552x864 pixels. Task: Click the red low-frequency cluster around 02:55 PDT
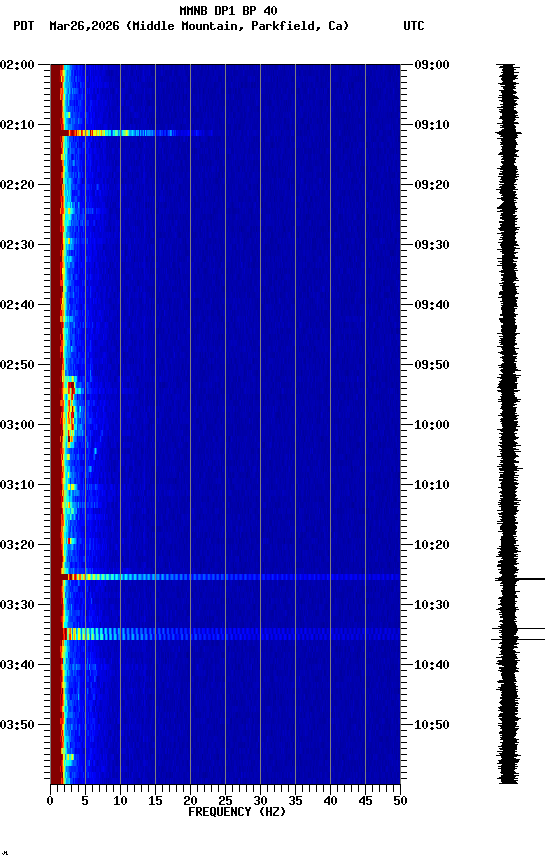pyautogui.click(x=70, y=413)
